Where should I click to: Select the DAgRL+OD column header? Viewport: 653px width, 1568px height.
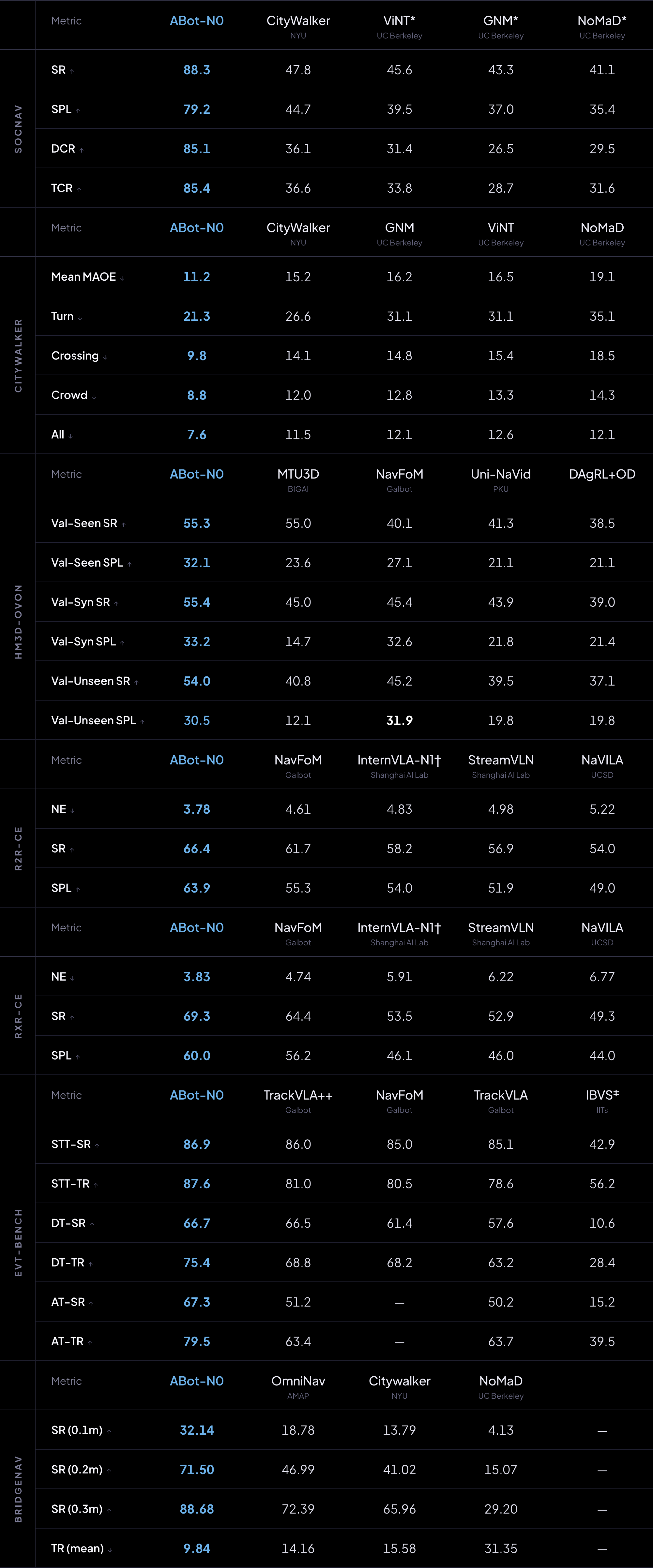click(x=602, y=474)
